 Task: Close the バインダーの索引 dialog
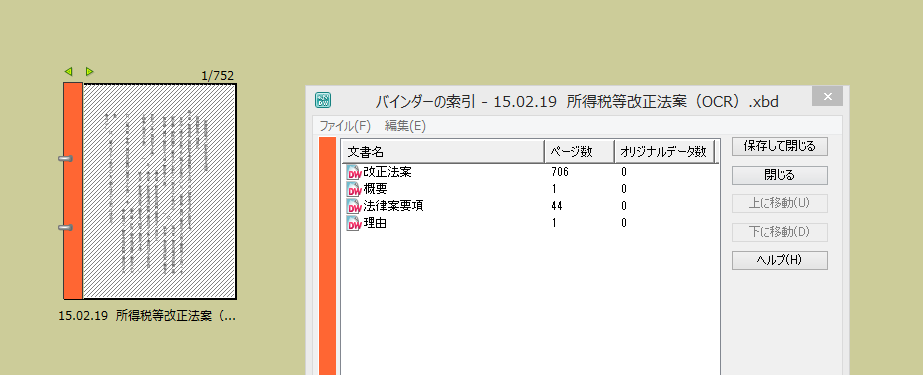point(827,97)
